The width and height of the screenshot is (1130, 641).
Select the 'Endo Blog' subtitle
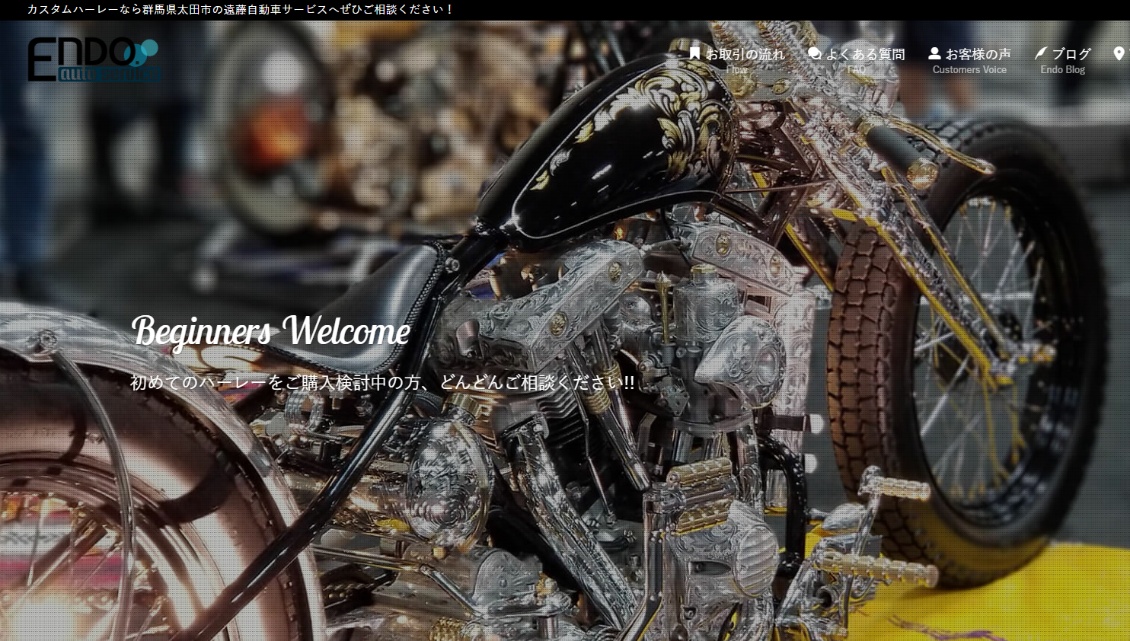click(1062, 70)
